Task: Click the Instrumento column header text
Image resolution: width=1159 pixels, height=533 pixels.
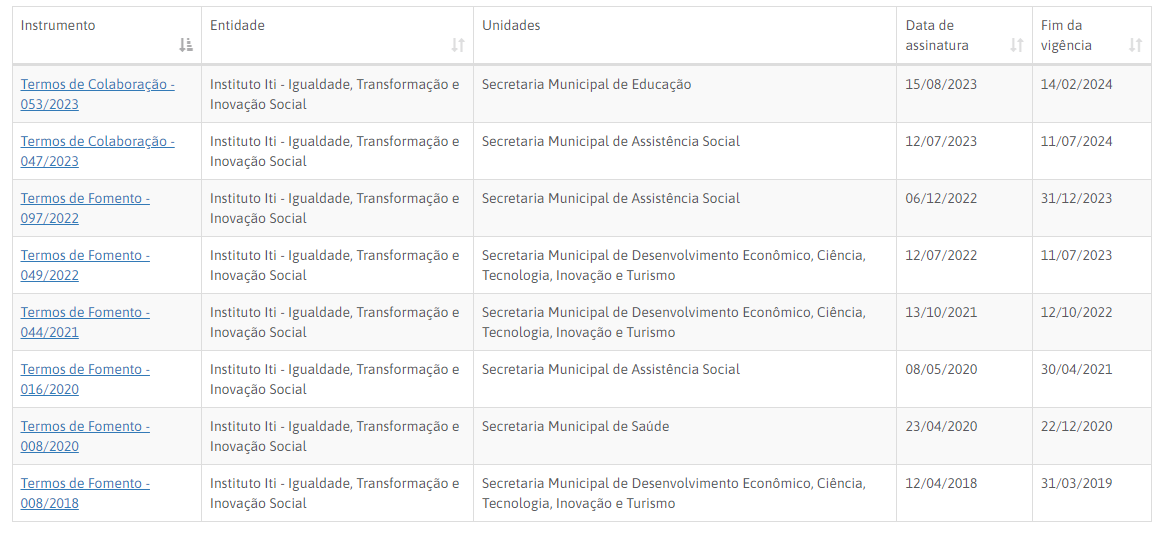Action: (58, 25)
